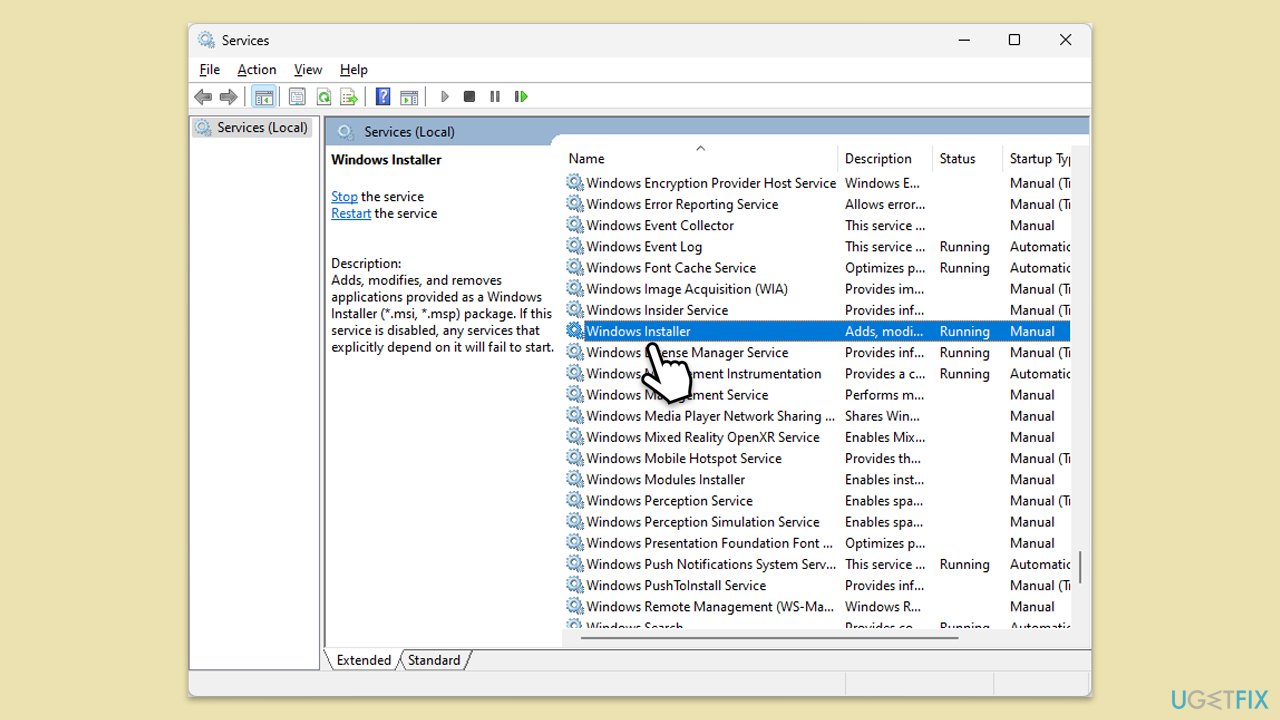Screen dimensions: 1280x720
Task: Click Stop the service link
Action: pos(344,197)
